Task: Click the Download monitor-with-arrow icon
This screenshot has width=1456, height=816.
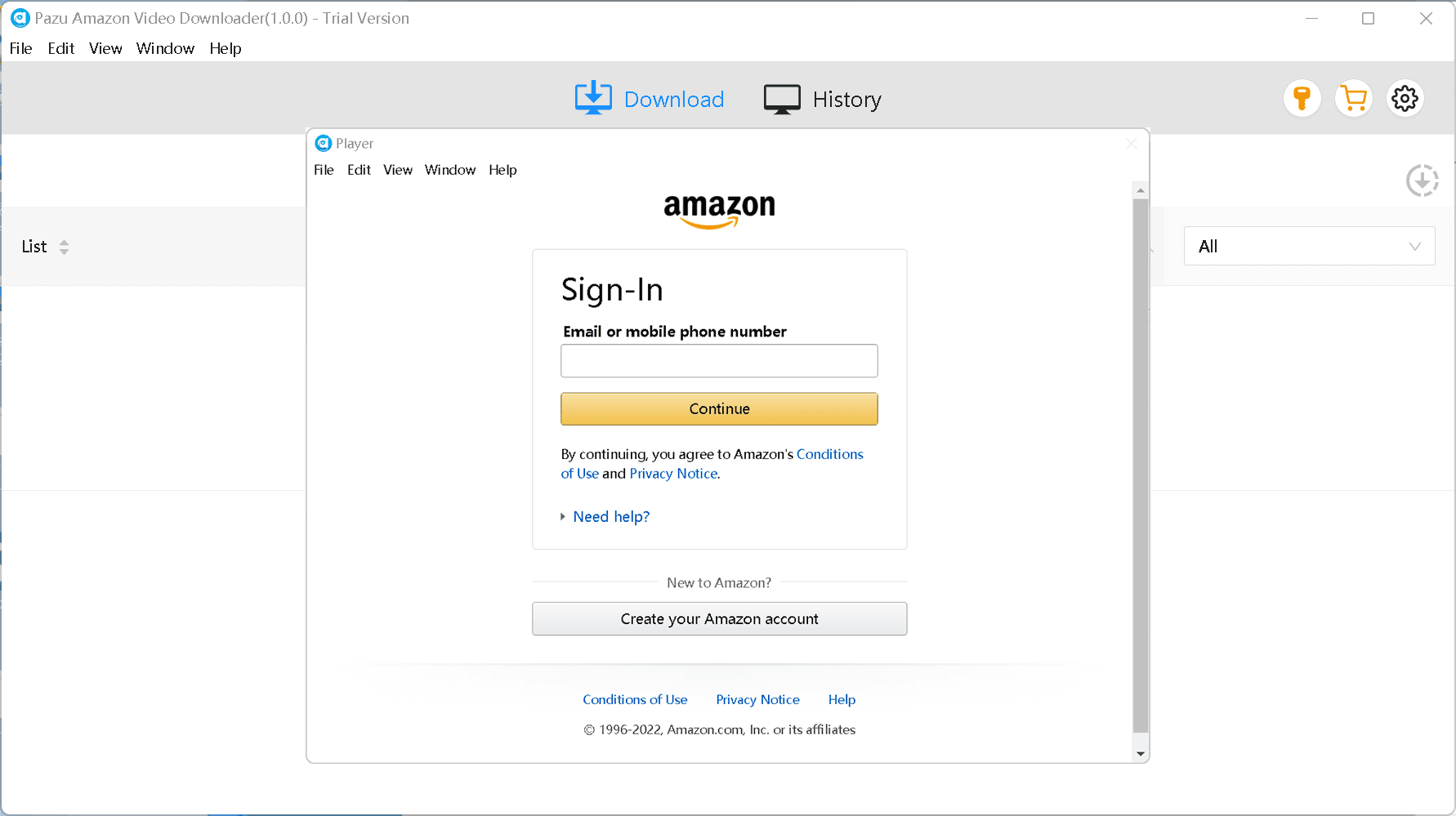Action: click(x=593, y=97)
